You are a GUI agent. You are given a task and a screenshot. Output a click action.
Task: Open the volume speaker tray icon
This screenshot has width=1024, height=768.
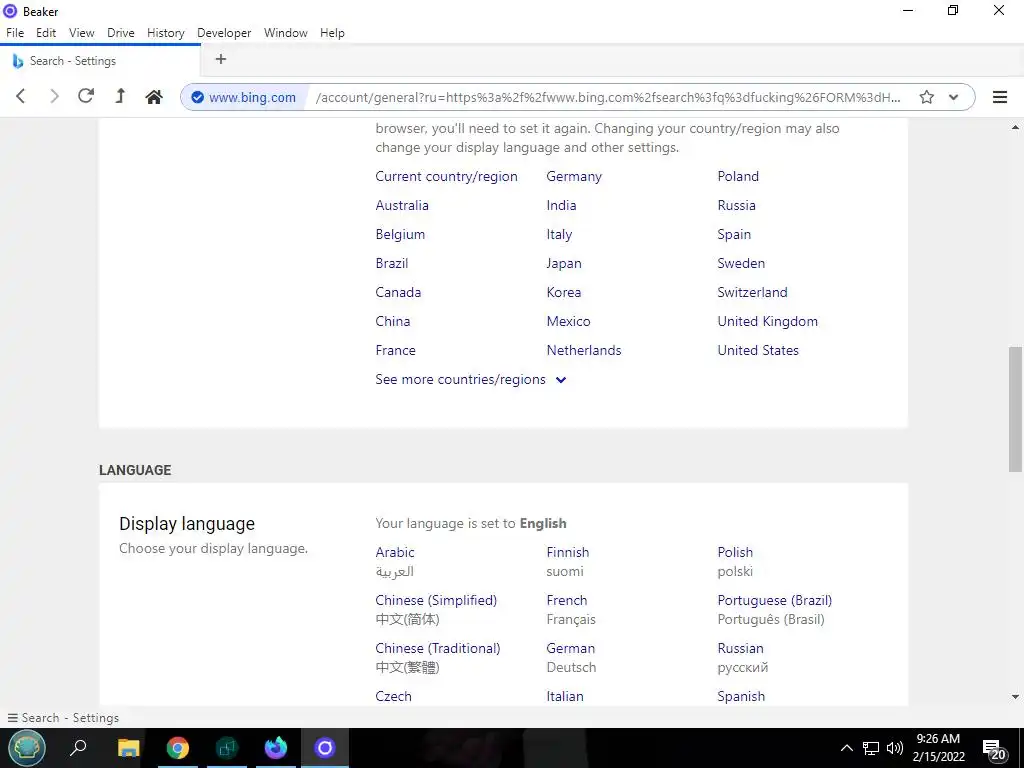click(x=895, y=748)
